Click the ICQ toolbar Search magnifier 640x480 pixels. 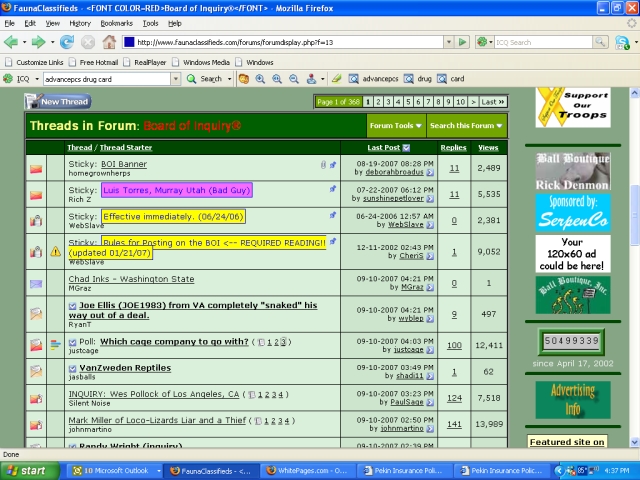[191, 79]
